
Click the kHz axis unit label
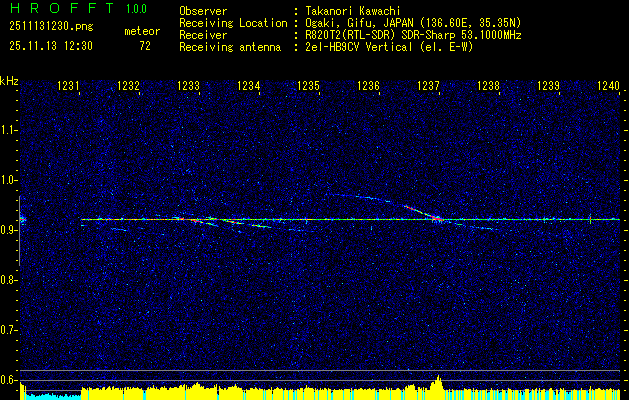coord(9,81)
